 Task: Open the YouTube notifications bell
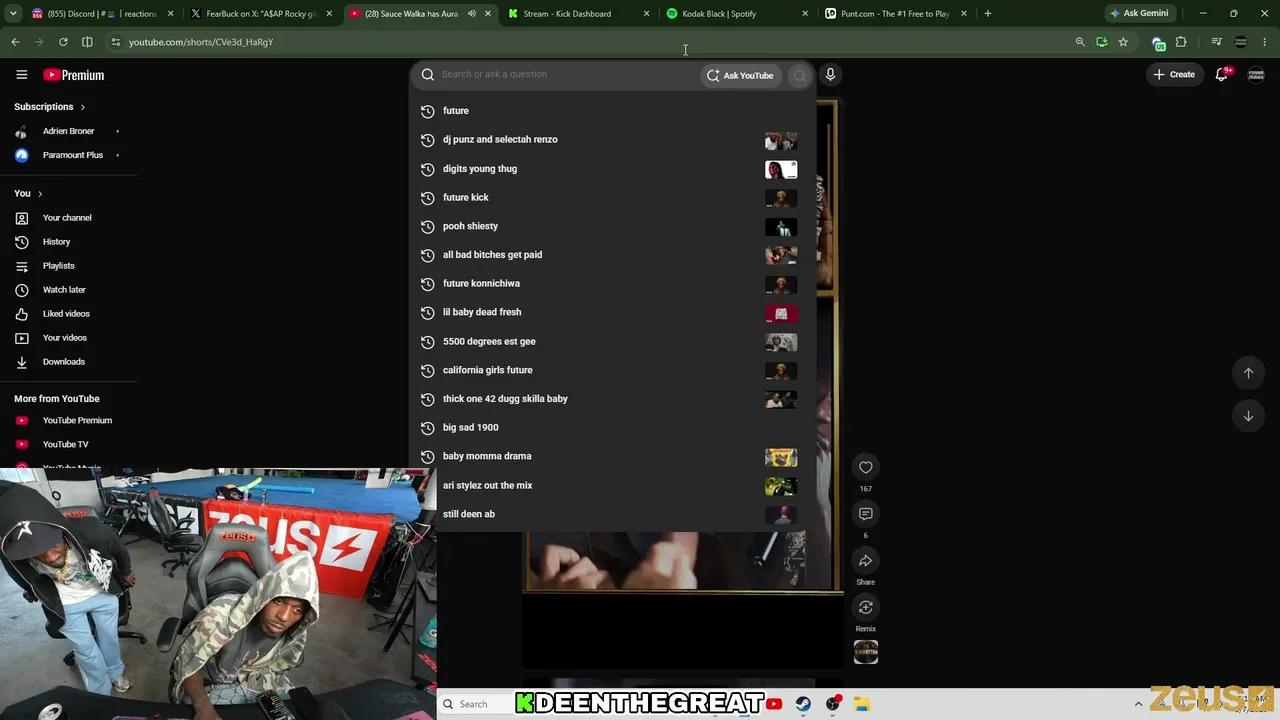[1222, 74]
